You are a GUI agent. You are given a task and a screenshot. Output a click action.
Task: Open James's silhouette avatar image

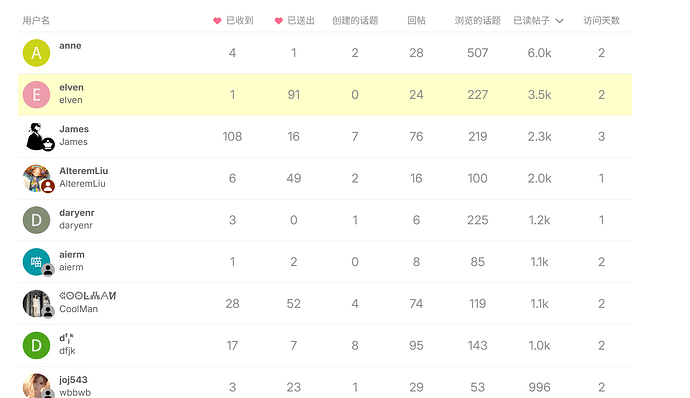(36, 136)
